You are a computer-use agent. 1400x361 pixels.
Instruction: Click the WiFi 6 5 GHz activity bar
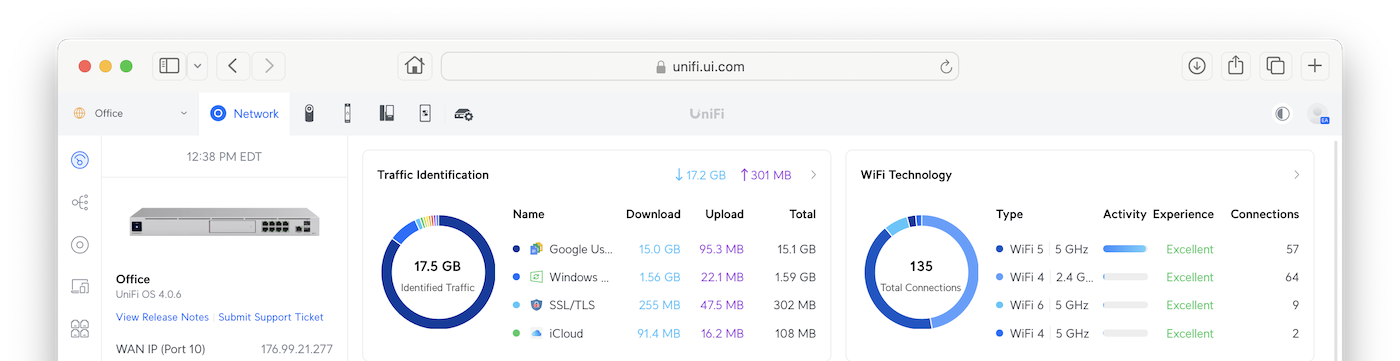1125,305
